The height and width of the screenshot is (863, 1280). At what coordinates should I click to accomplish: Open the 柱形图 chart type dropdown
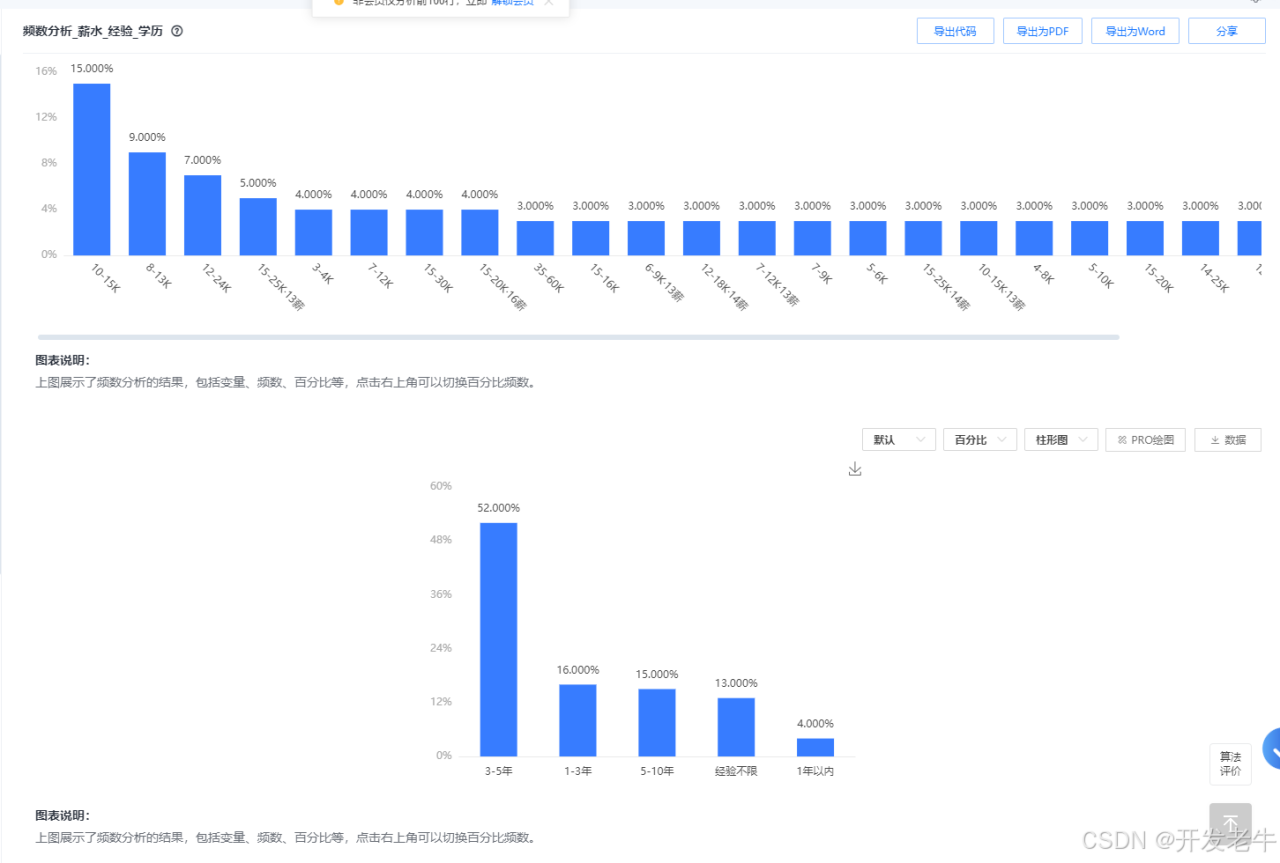1060,440
